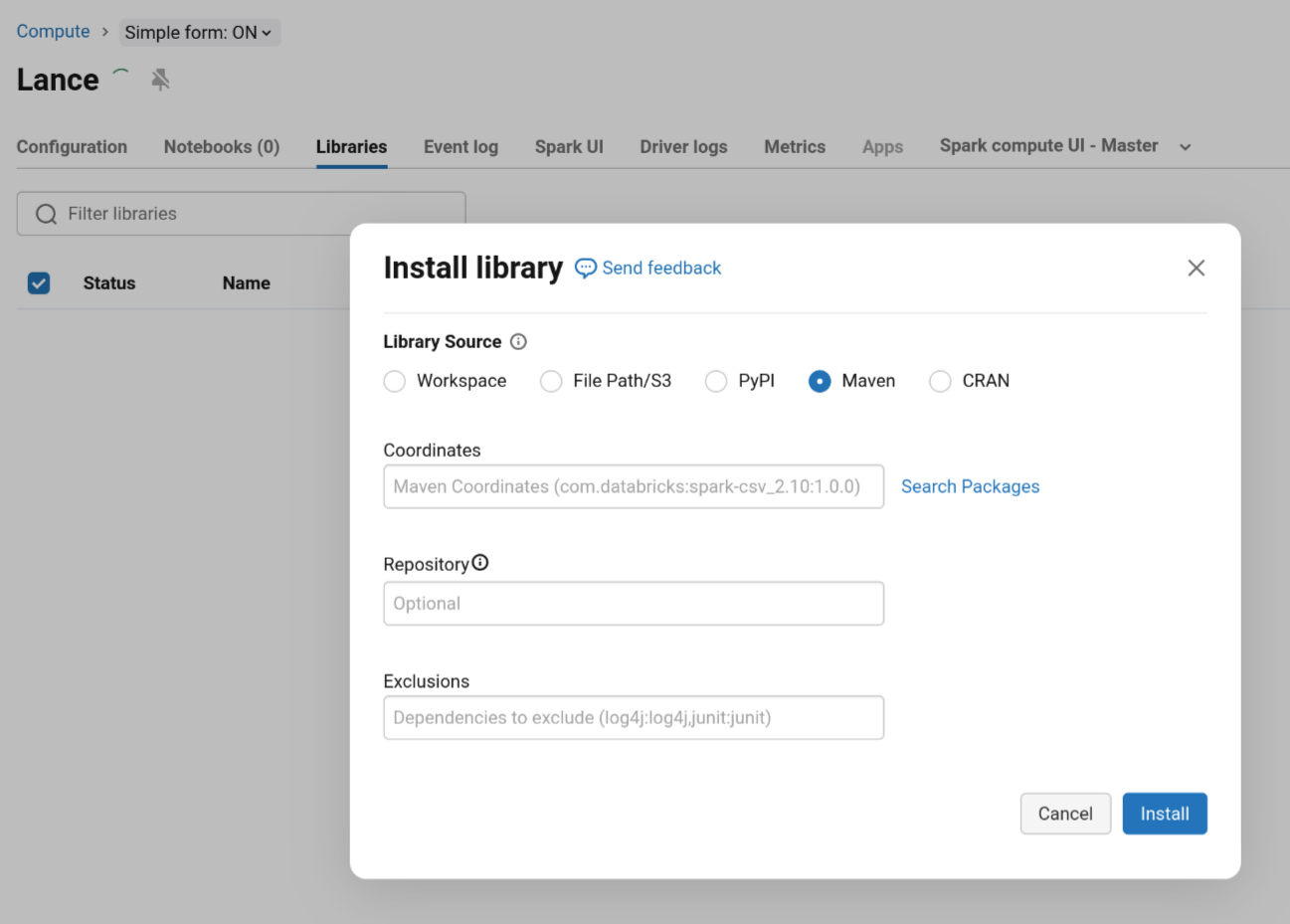The height and width of the screenshot is (924, 1290).
Task: Click the Repository info icon
Action: (481, 562)
